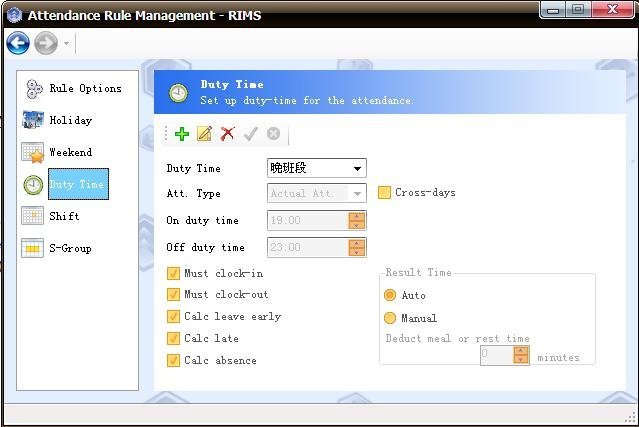Click the app icon in title bar
This screenshot has height=427, width=639.
click(x=15, y=15)
